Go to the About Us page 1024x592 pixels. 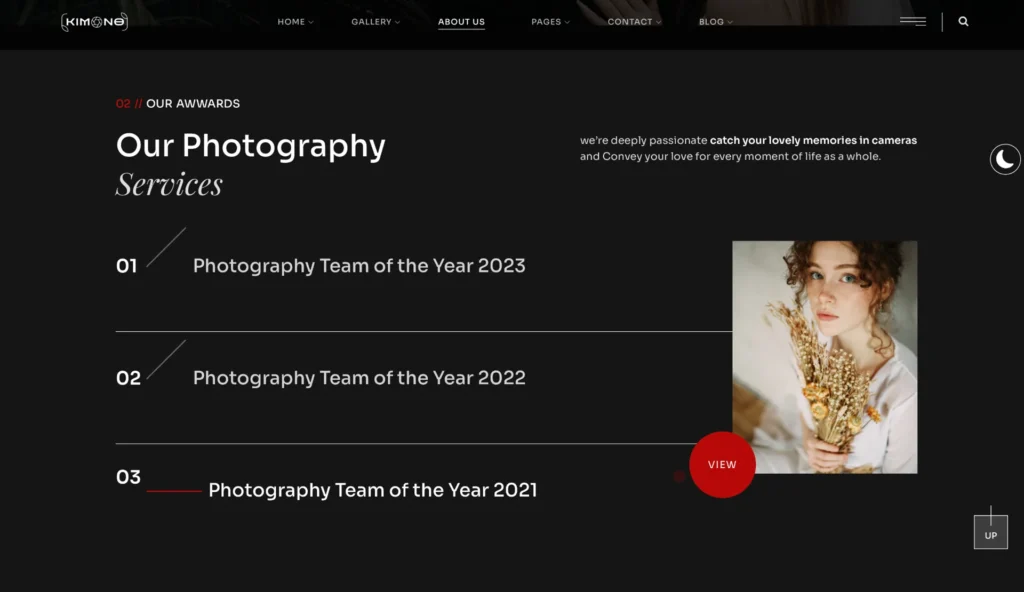click(461, 22)
